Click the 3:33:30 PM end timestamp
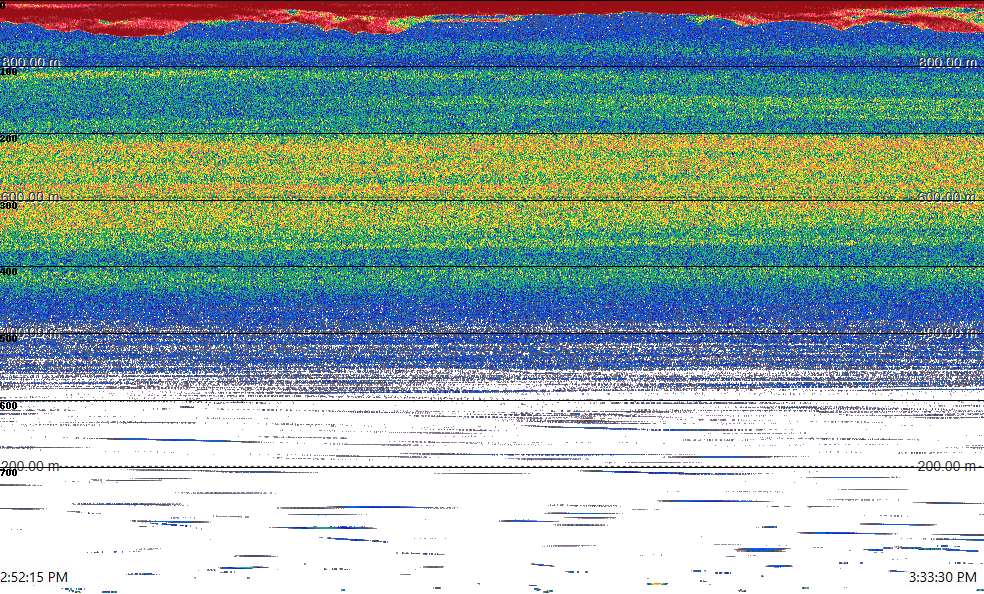Screen dimensions: 984x594 pyautogui.click(x=943, y=577)
